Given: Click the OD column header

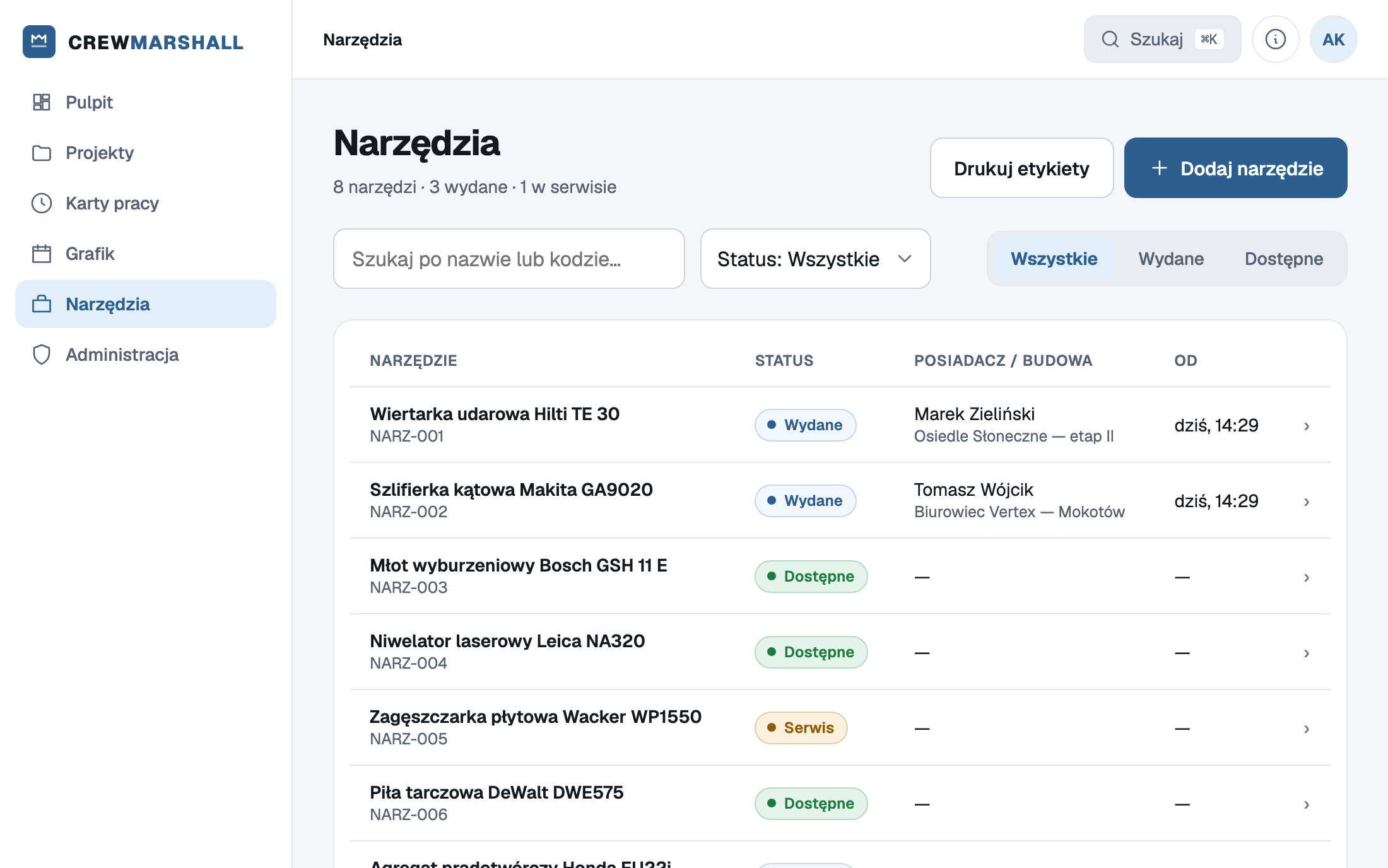Looking at the screenshot, I should [1185, 361].
